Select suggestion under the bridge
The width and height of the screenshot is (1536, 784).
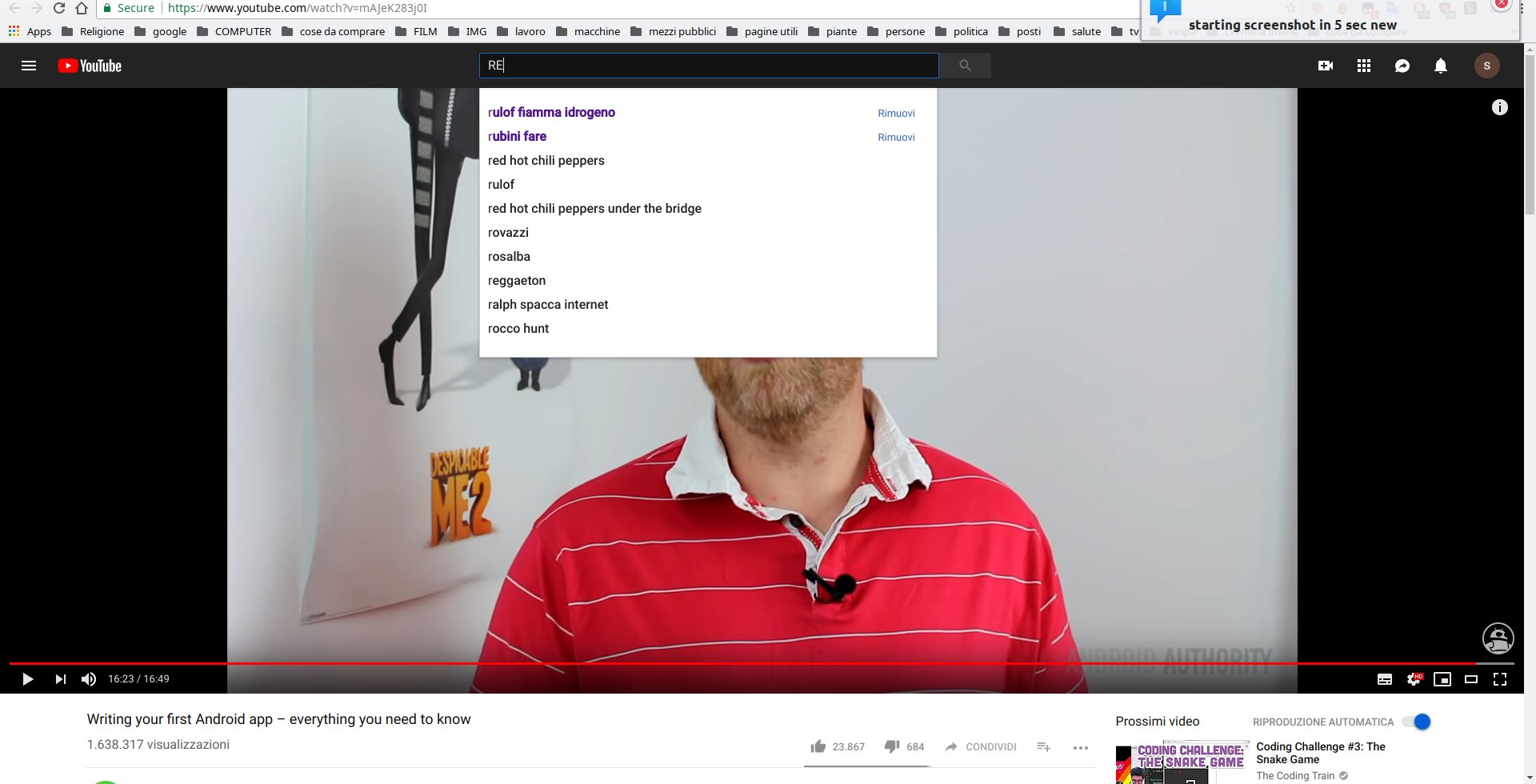click(594, 209)
